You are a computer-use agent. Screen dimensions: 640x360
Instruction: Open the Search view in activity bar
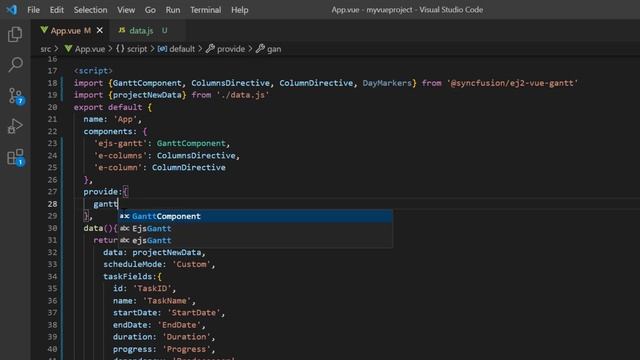tap(15, 64)
